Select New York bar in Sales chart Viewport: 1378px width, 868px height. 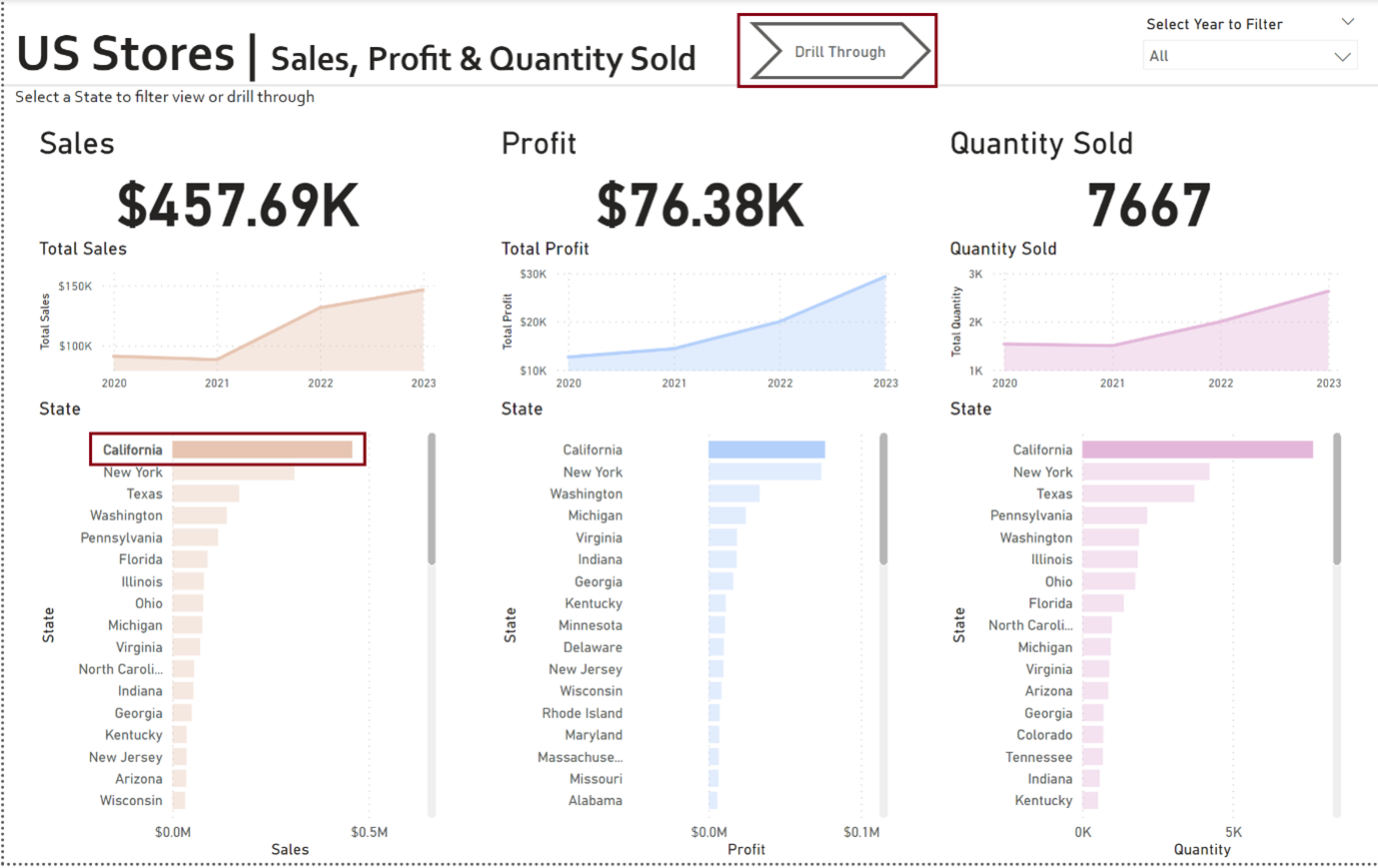[233, 472]
